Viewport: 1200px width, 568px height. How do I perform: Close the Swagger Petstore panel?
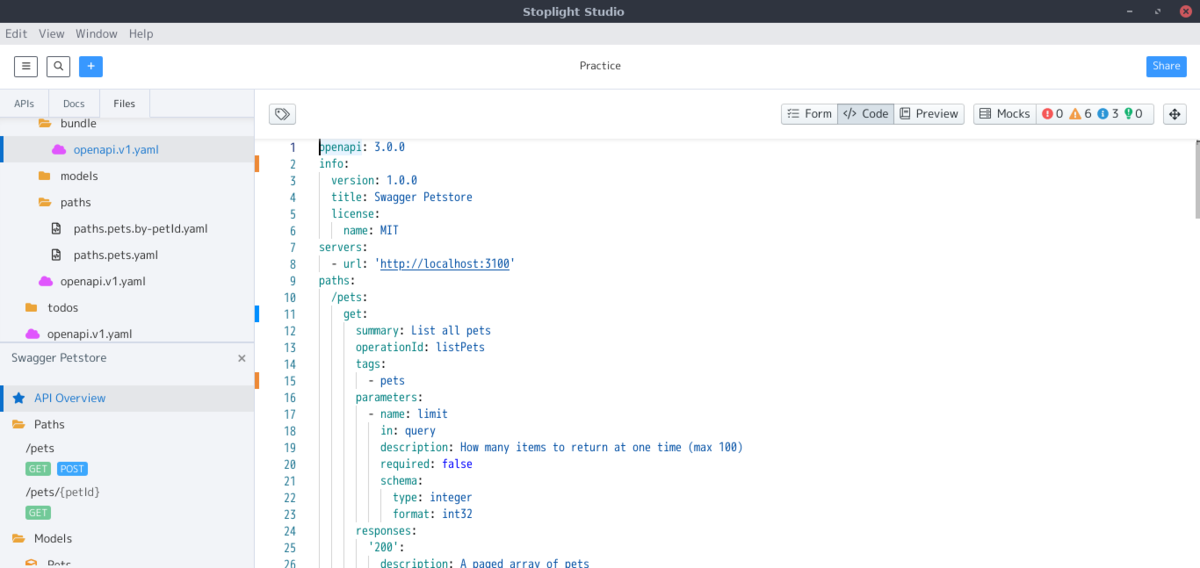pos(241,358)
